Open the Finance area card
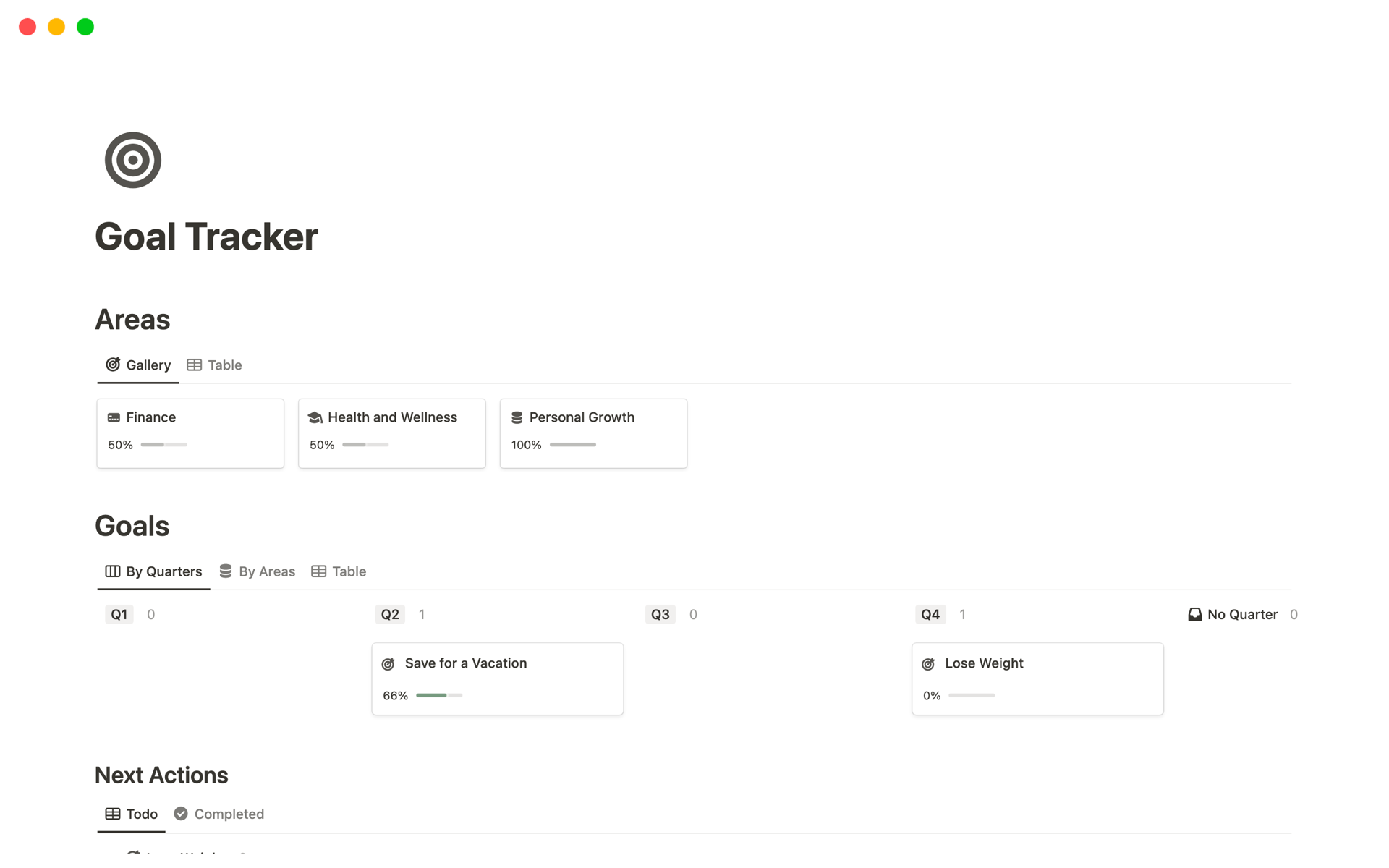Viewport: 1389px width, 868px height. (x=190, y=433)
